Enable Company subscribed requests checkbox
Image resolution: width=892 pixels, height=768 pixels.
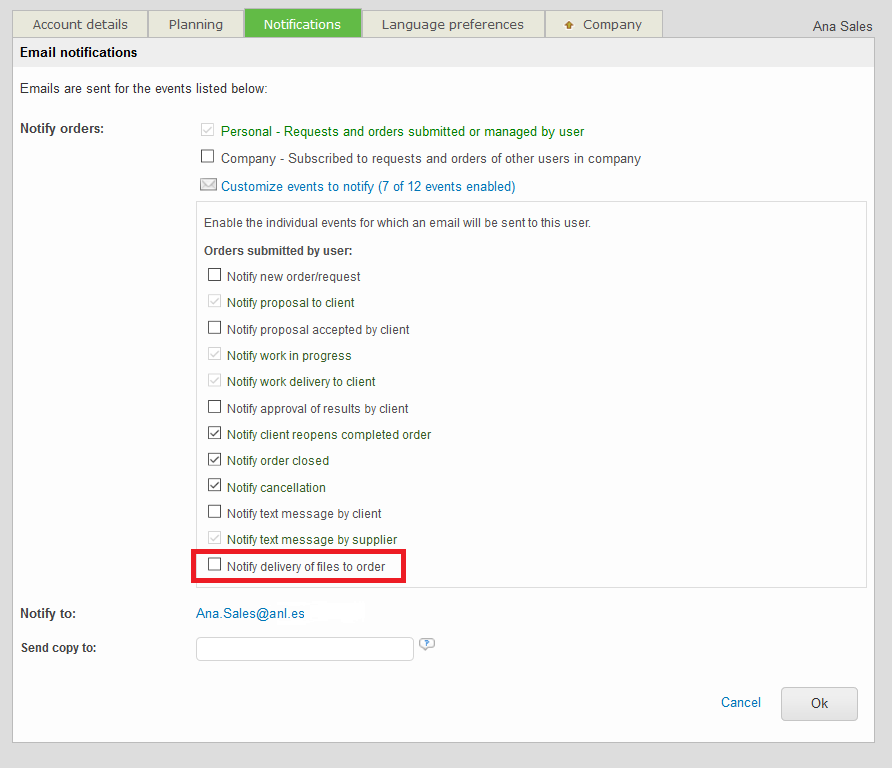pyautogui.click(x=208, y=157)
